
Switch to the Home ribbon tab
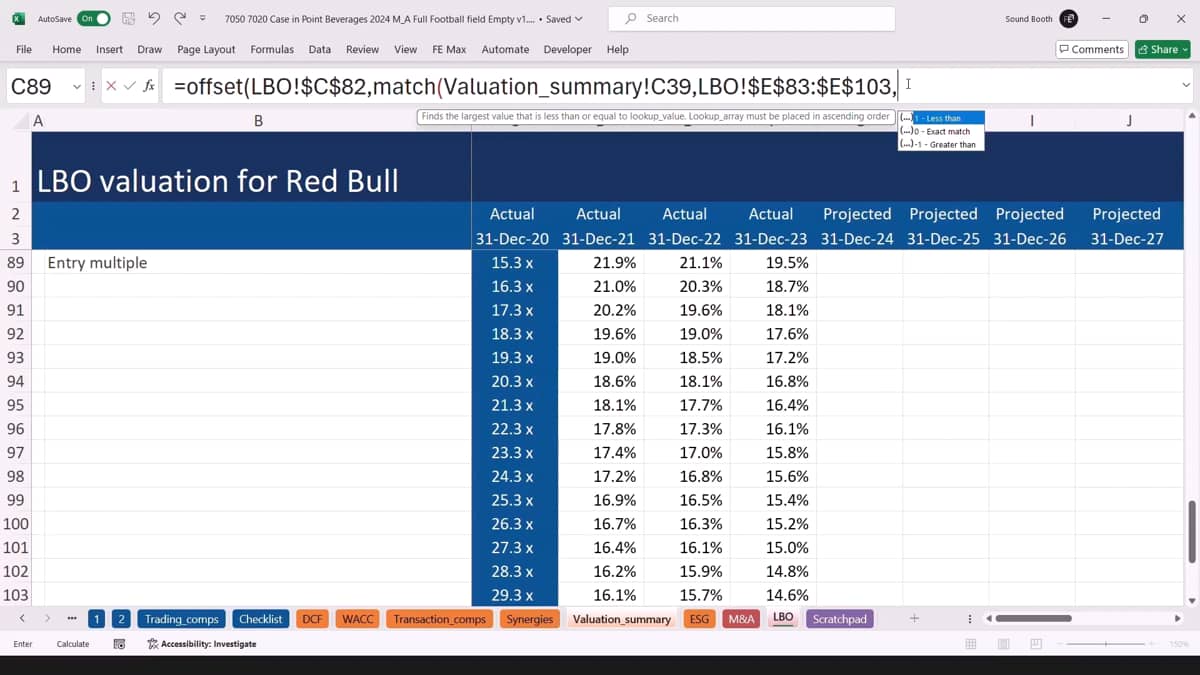66,49
